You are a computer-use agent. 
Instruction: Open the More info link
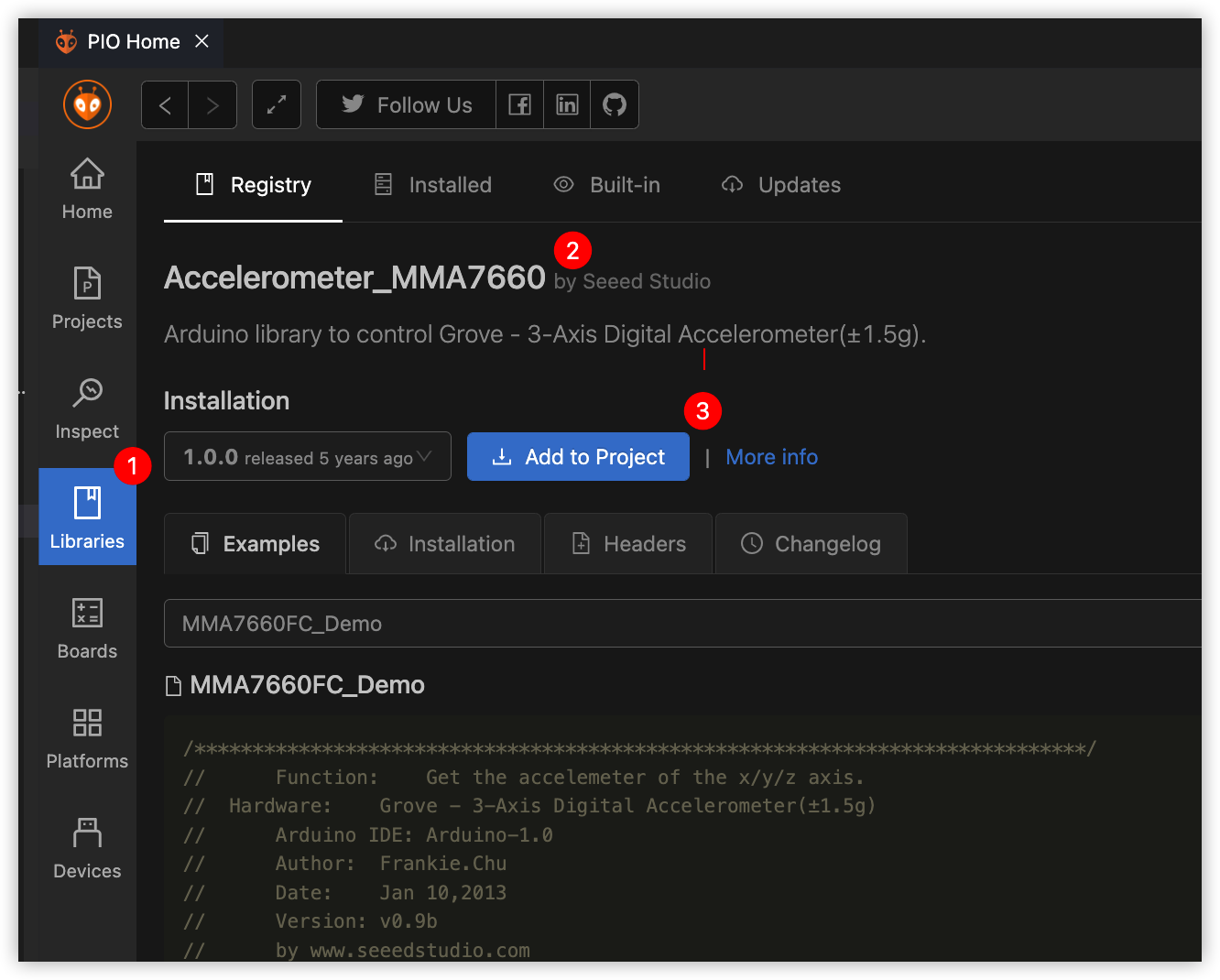click(772, 457)
